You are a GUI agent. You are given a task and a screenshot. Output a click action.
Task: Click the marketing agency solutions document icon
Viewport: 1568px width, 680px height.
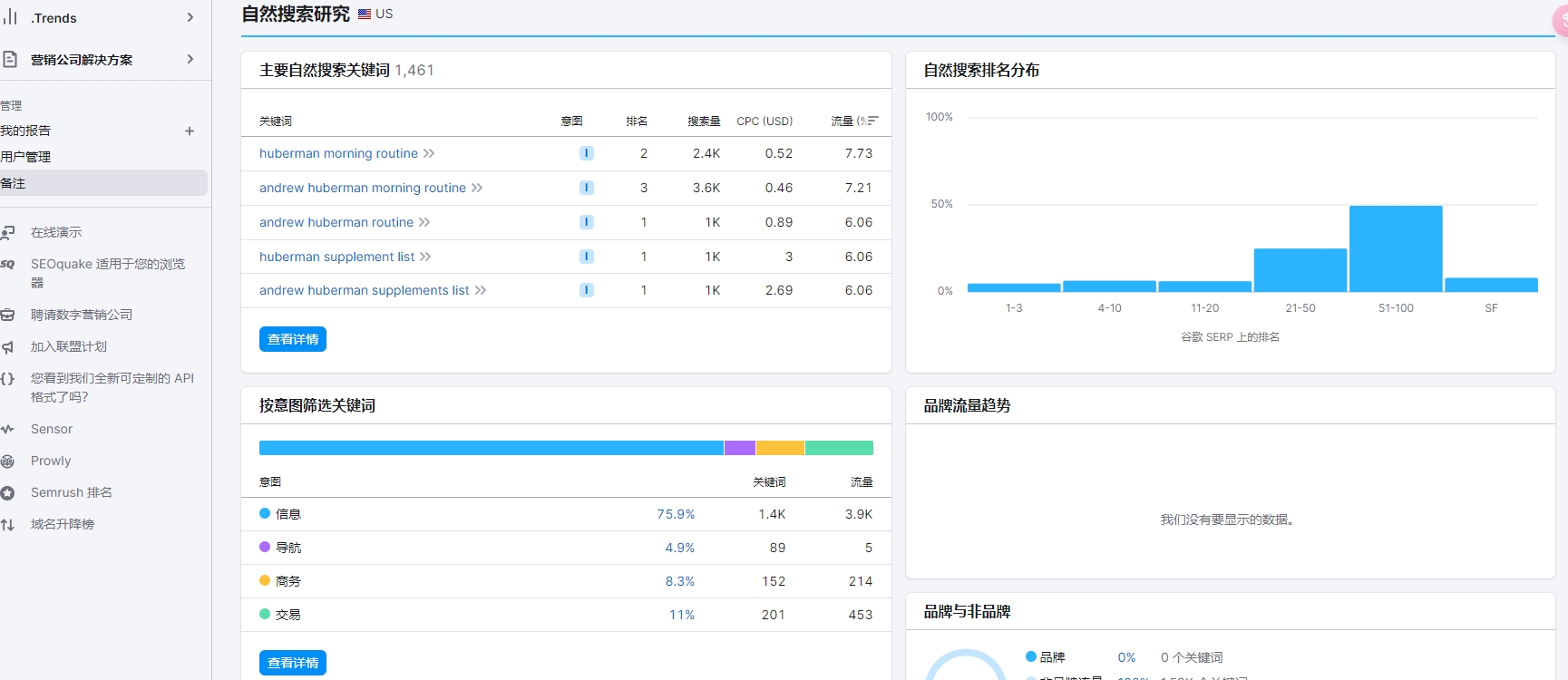click(x=10, y=59)
